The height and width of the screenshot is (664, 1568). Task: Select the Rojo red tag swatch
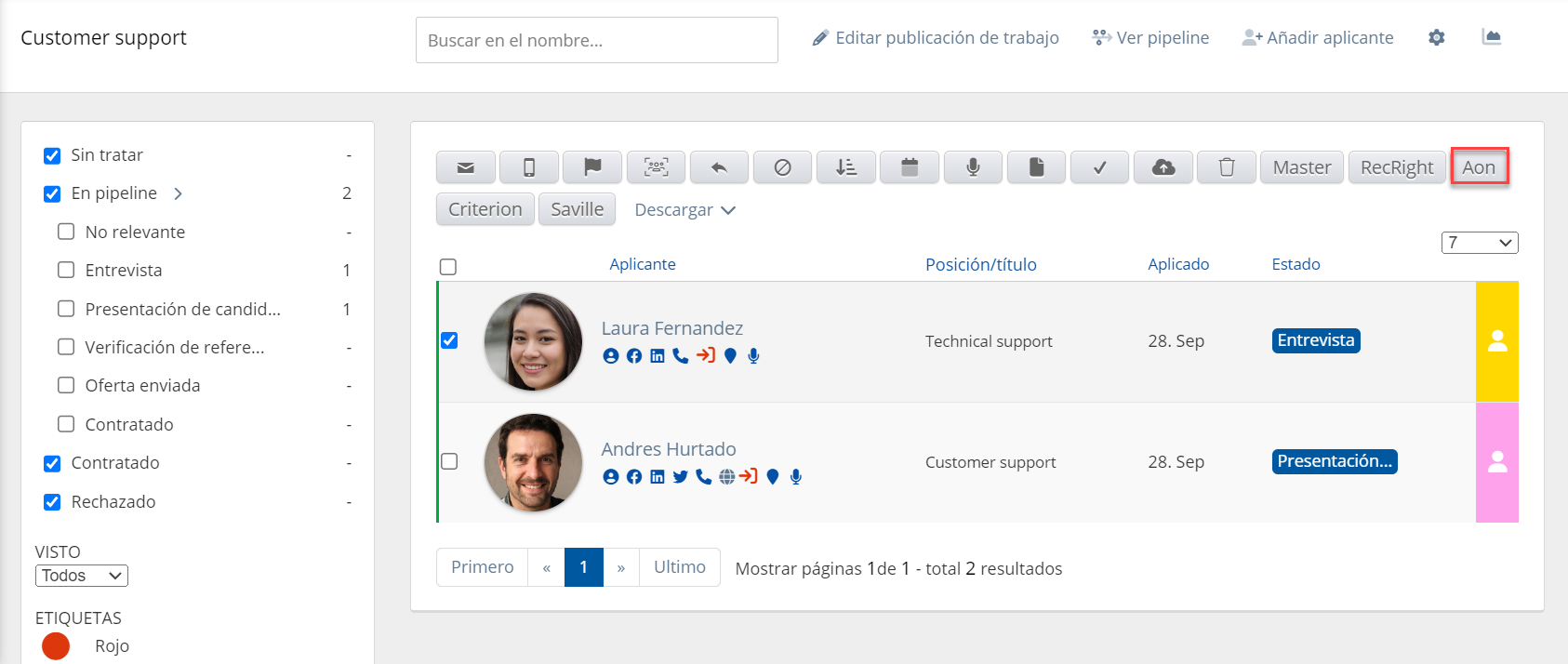[56, 645]
